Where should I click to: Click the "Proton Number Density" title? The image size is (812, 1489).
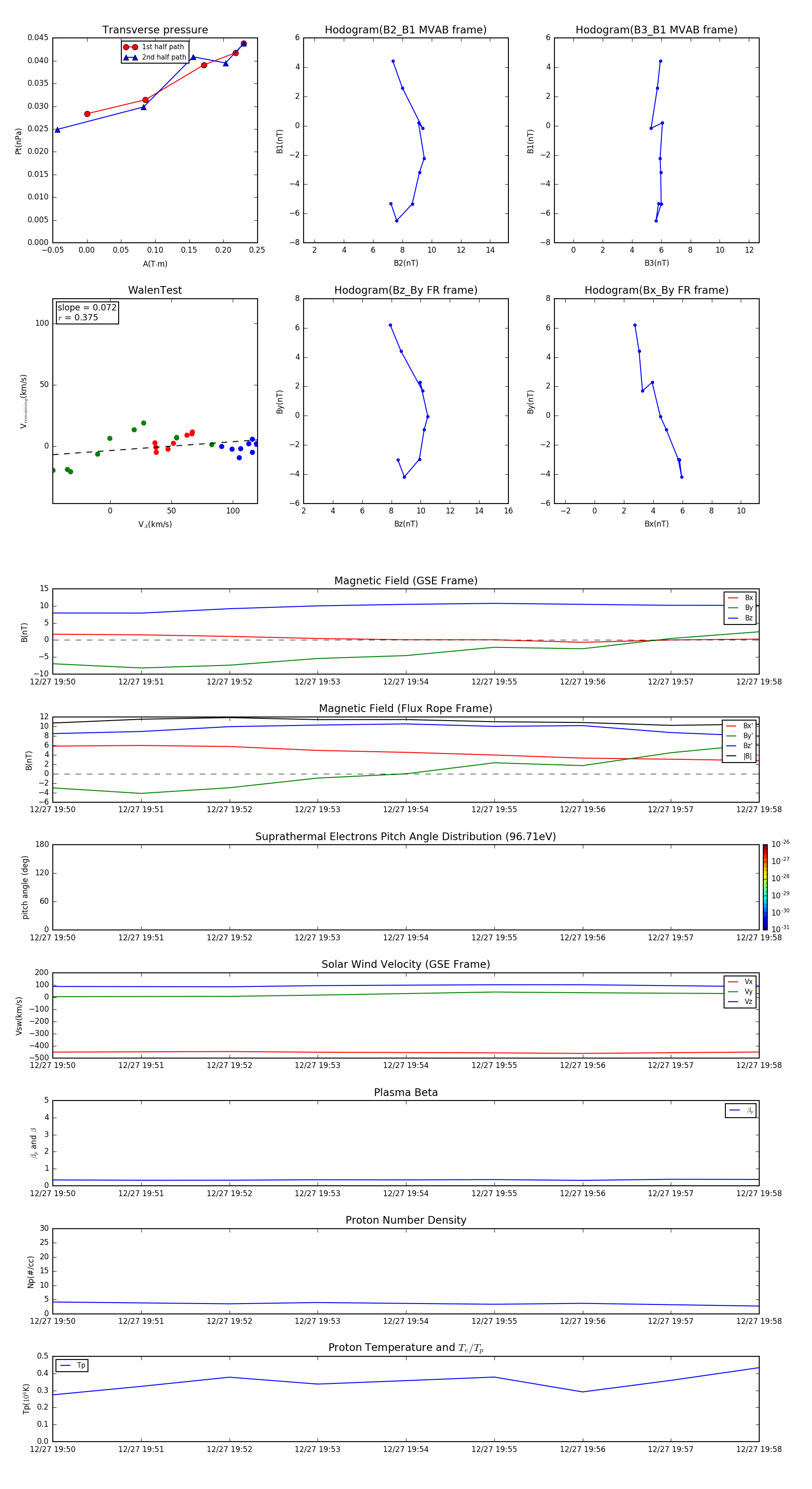tap(406, 1220)
